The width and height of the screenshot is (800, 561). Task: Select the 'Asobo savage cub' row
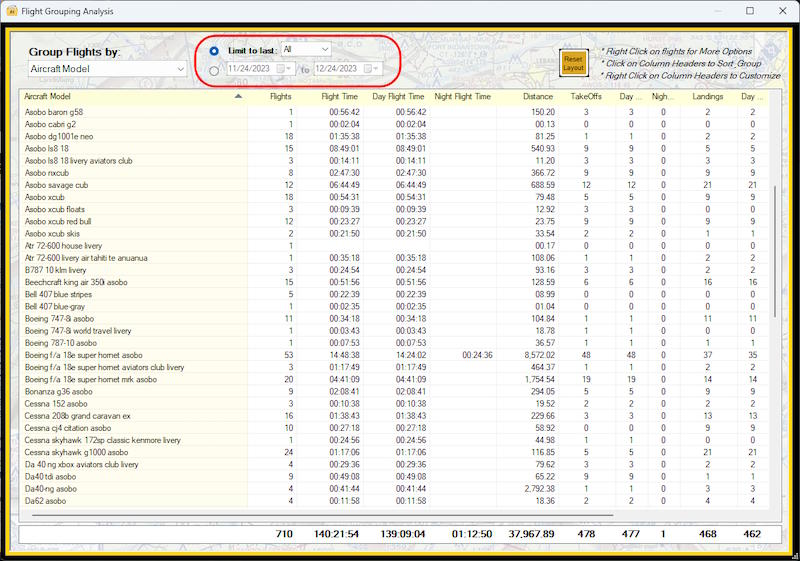click(x=393, y=185)
